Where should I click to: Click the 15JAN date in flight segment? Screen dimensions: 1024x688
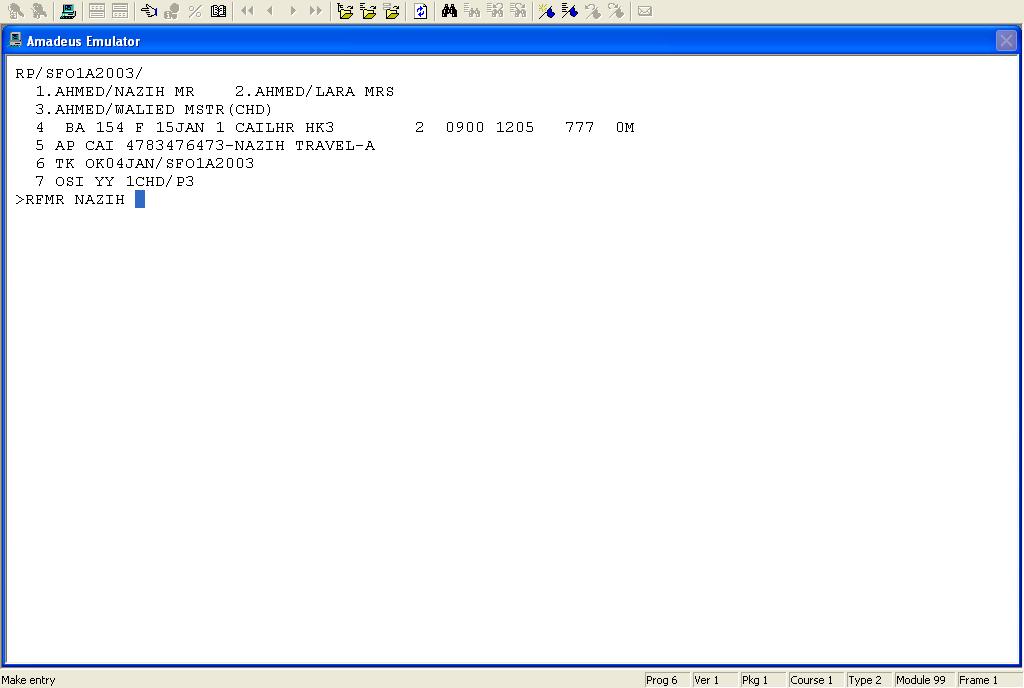180,127
